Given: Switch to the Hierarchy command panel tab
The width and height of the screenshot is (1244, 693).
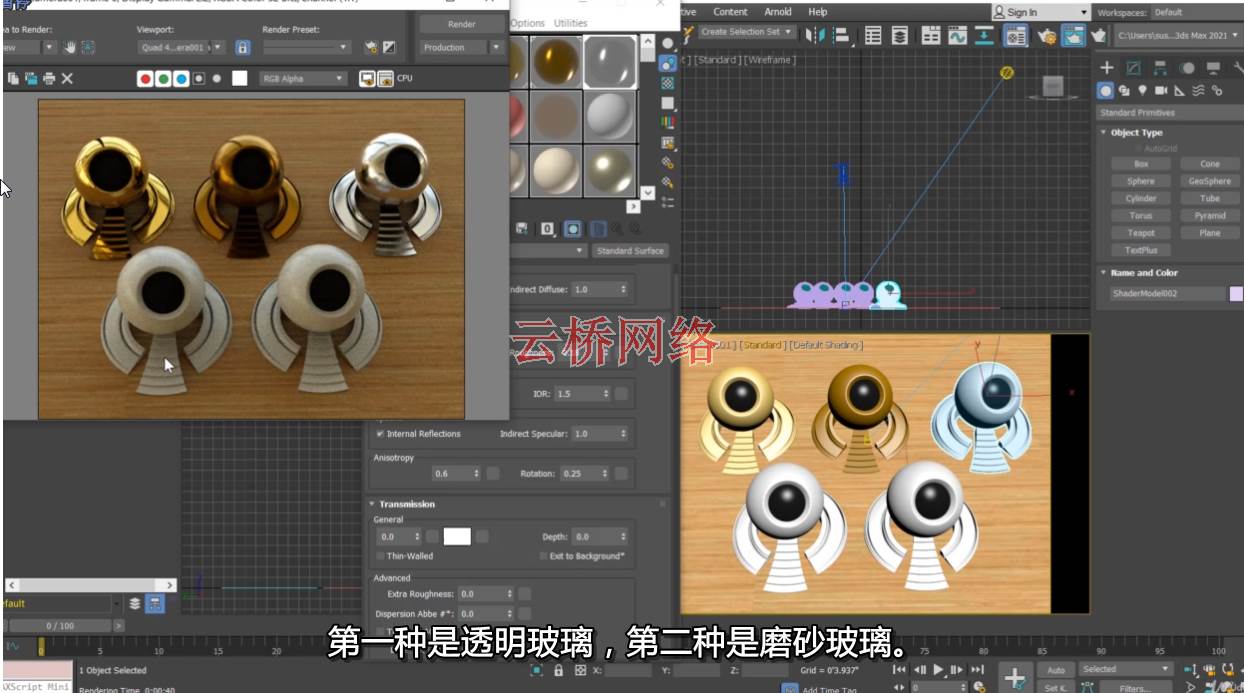Looking at the screenshot, I should click(1160, 68).
